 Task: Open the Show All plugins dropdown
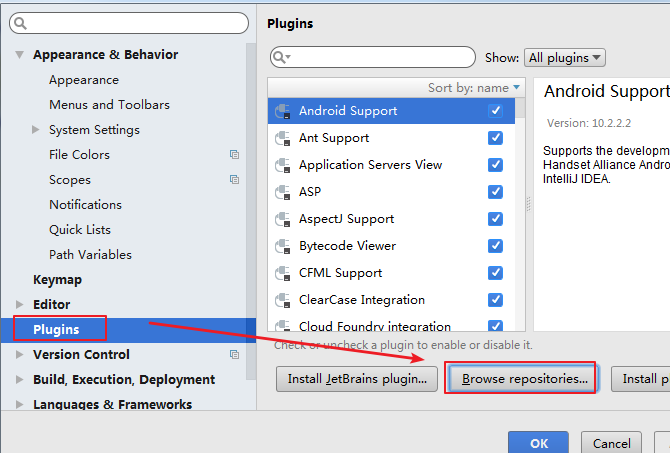(x=564, y=58)
